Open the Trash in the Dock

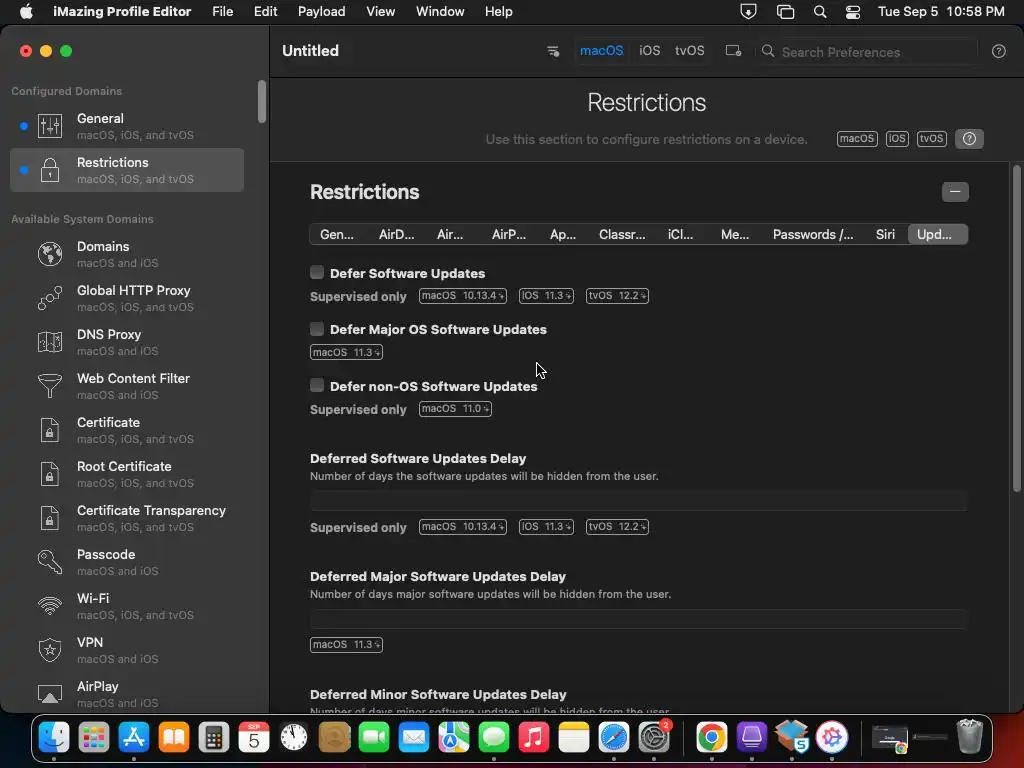[970, 737]
